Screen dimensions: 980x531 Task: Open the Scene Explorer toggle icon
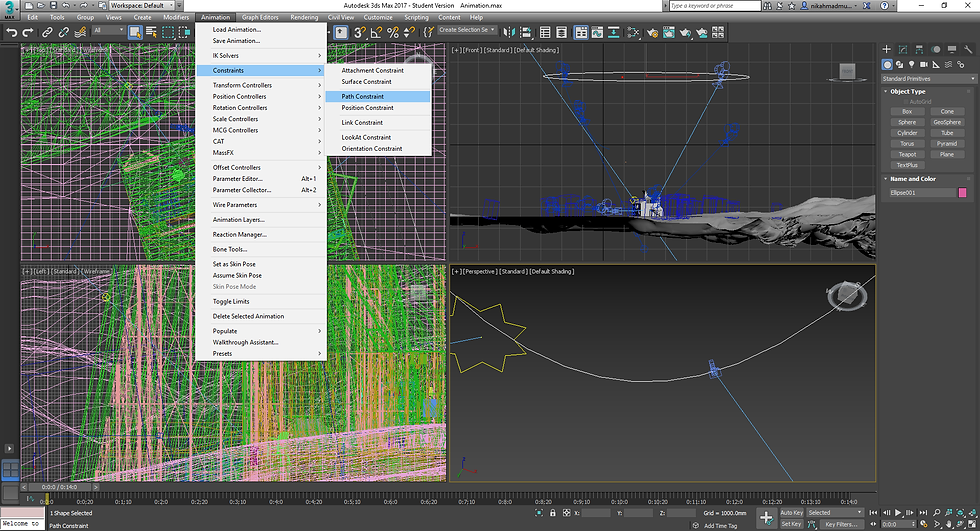point(545,32)
